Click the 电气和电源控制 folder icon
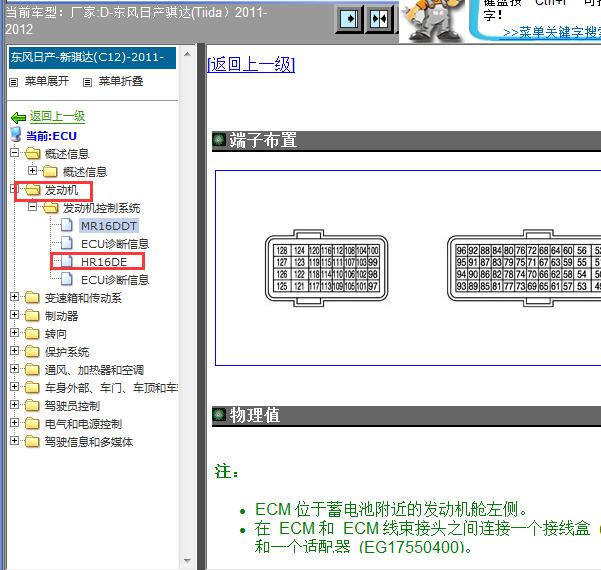601x570 pixels. [33, 424]
